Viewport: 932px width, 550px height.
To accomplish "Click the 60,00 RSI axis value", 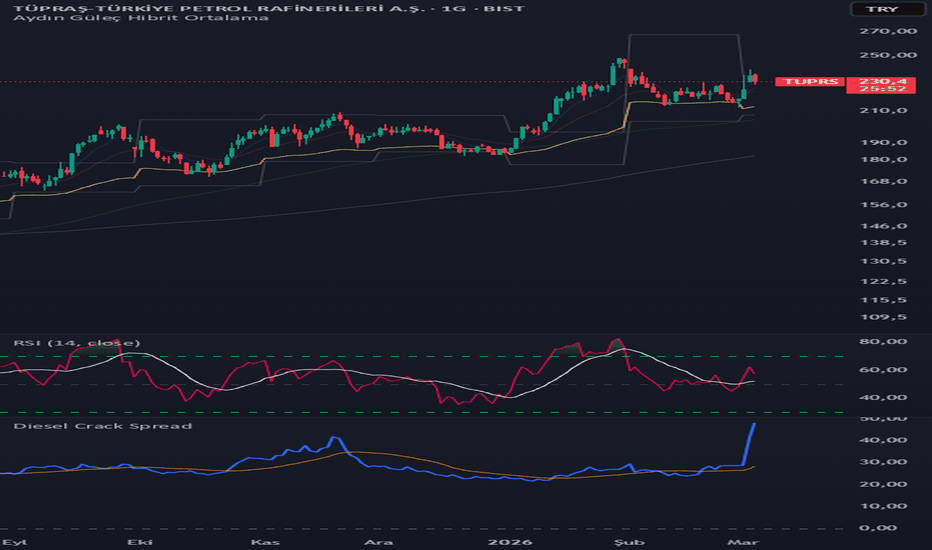I will 884,369.
